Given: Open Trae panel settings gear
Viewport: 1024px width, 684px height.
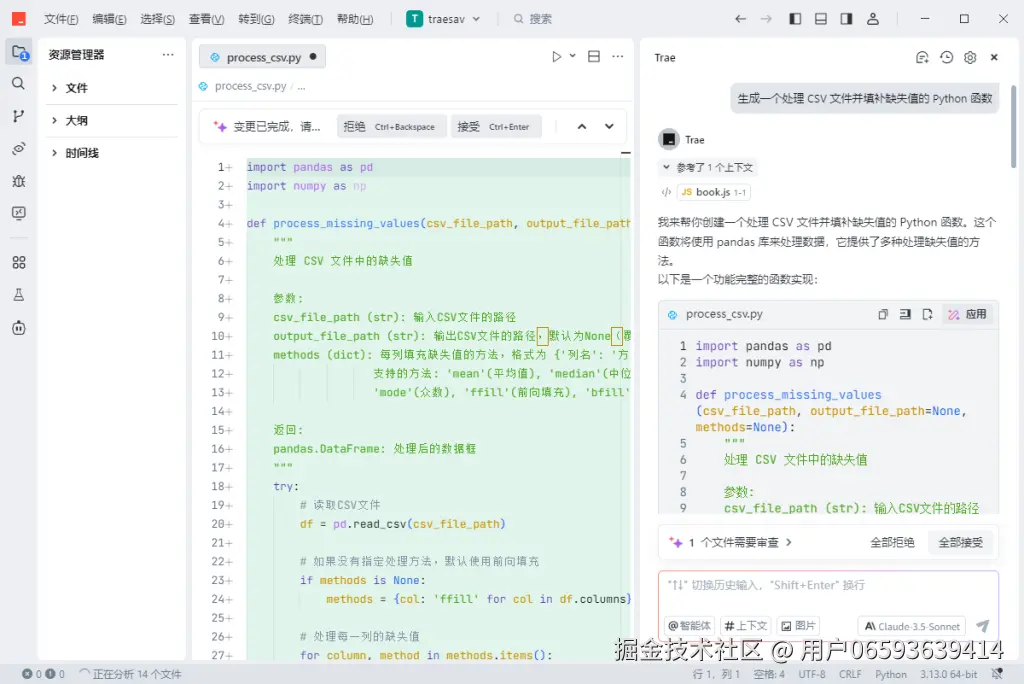Looking at the screenshot, I should point(970,57).
